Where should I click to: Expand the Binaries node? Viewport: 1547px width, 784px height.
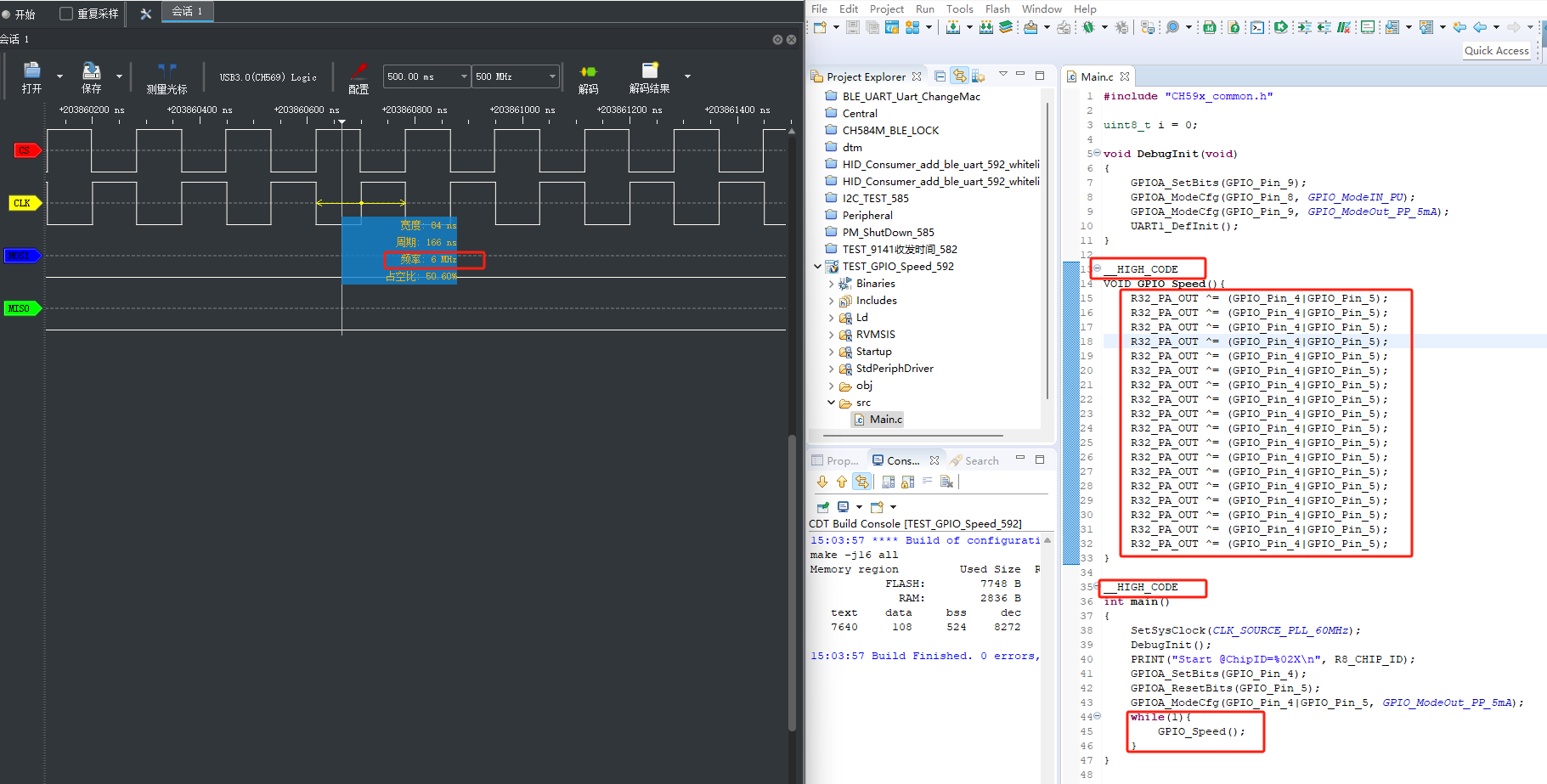[831, 284]
